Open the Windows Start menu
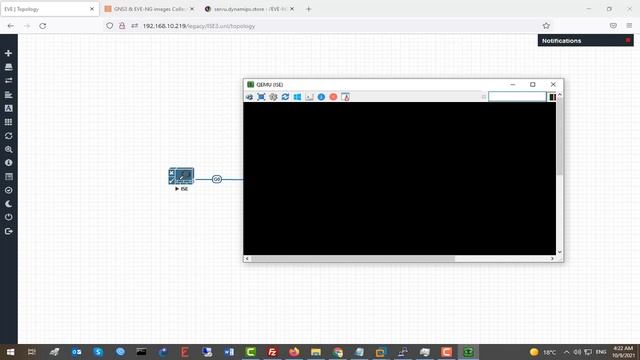640x360 pixels. click(x=10, y=352)
